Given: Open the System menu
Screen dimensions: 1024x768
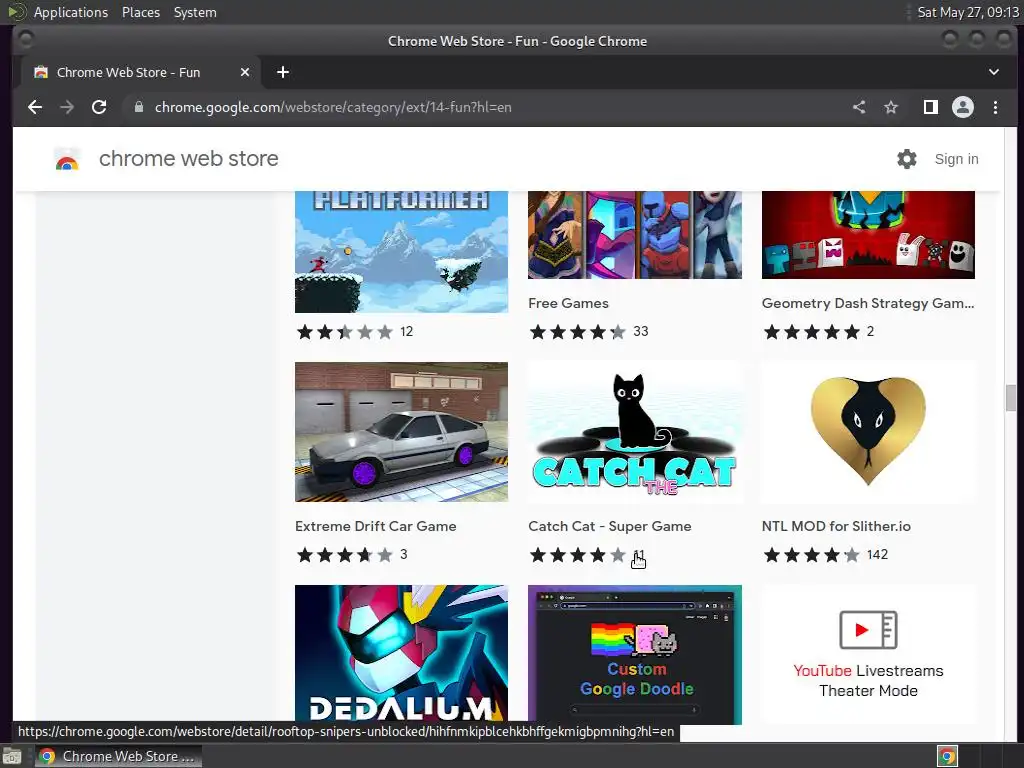Looking at the screenshot, I should coord(195,12).
